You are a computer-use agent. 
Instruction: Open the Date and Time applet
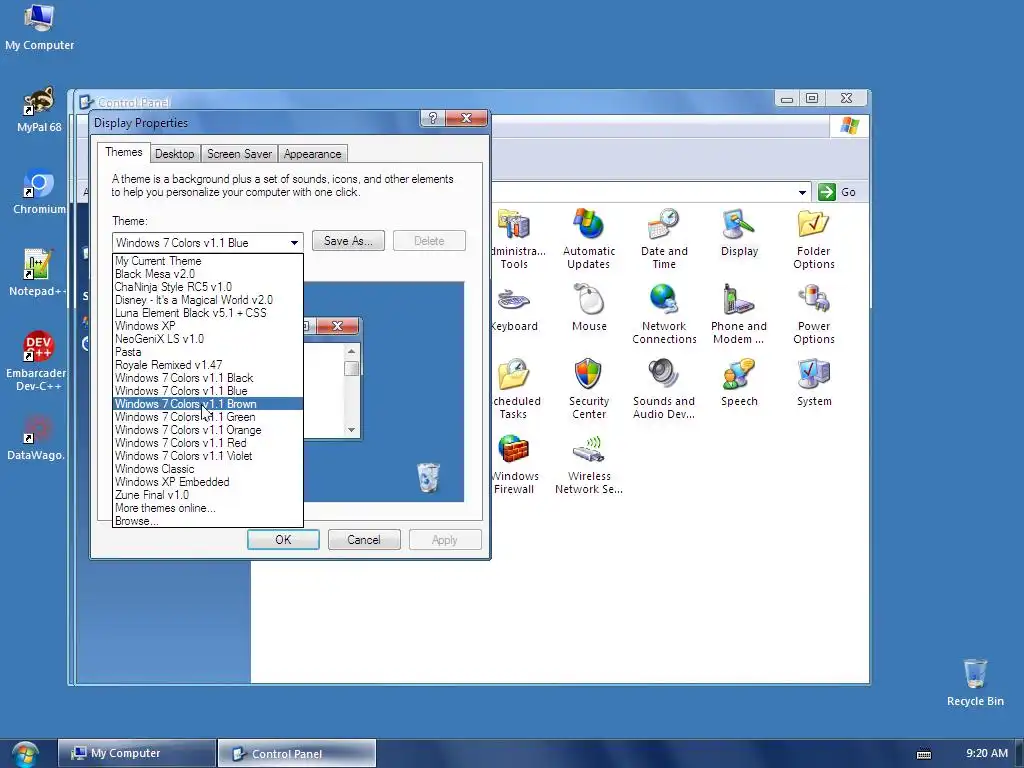(x=664, y=238)
